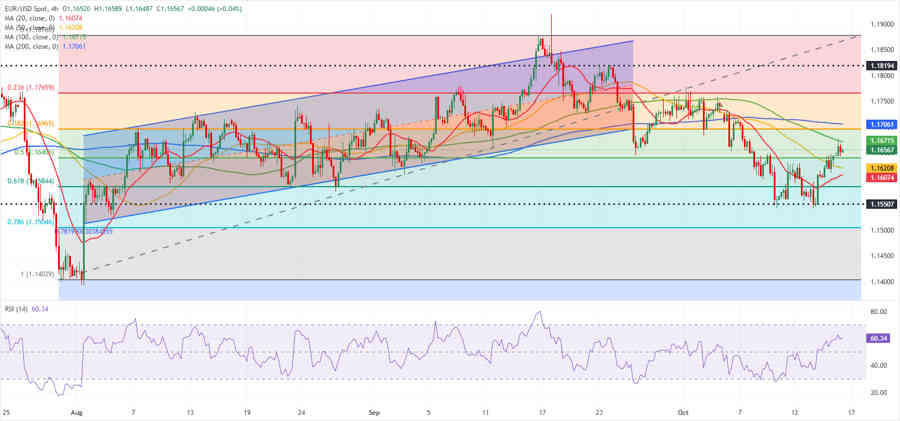Click the 1.16208 orange price tag

pos(882,168)
